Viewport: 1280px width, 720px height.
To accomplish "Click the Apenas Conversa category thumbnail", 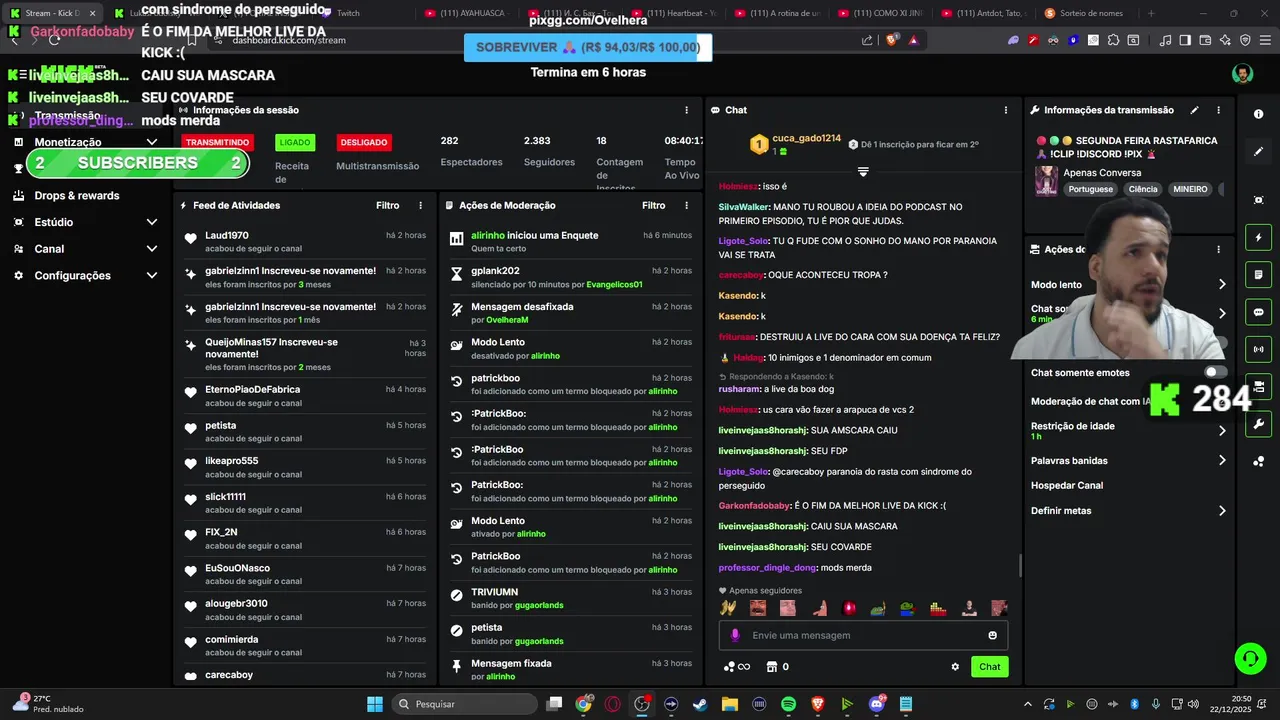I will (x=1047, y=181).
